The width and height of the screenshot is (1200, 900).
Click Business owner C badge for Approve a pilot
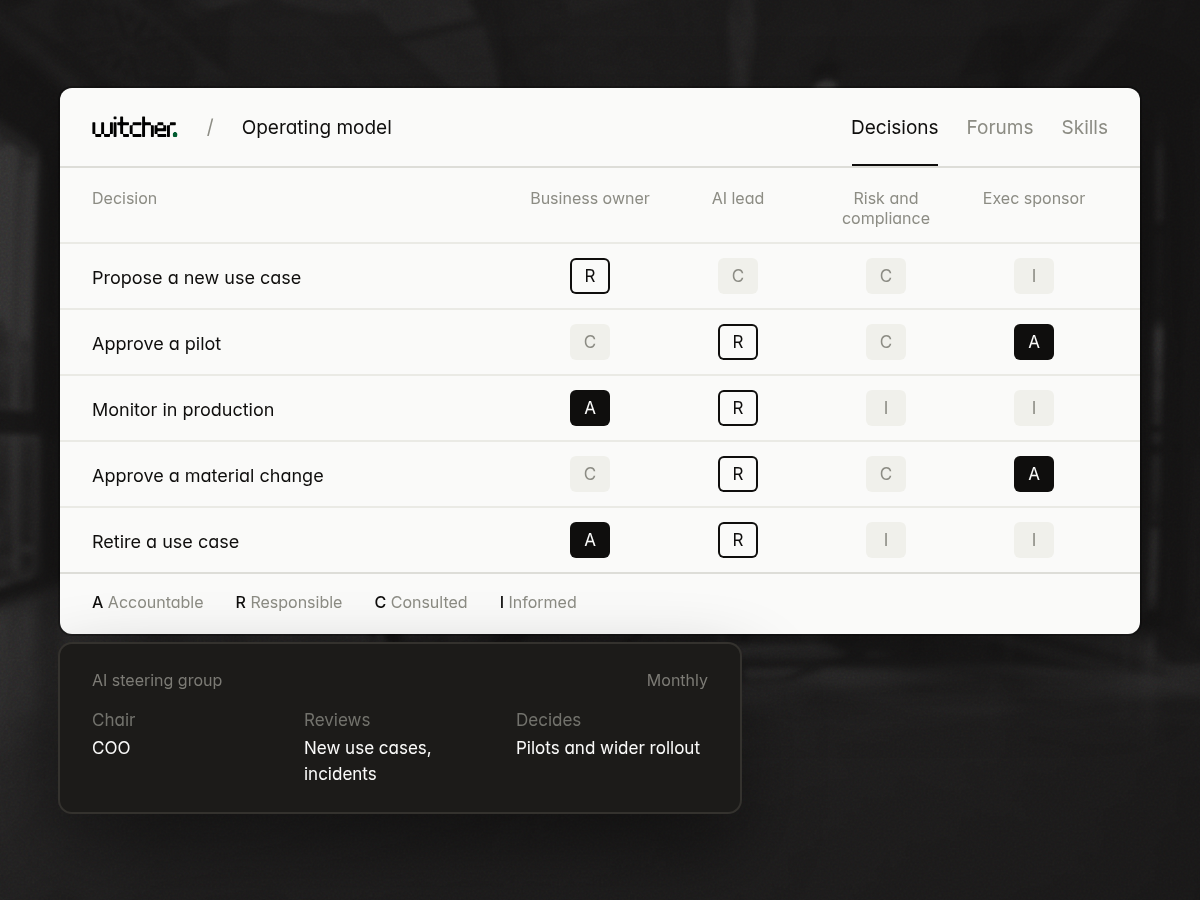pyautogui.click(x=590, y=342)
